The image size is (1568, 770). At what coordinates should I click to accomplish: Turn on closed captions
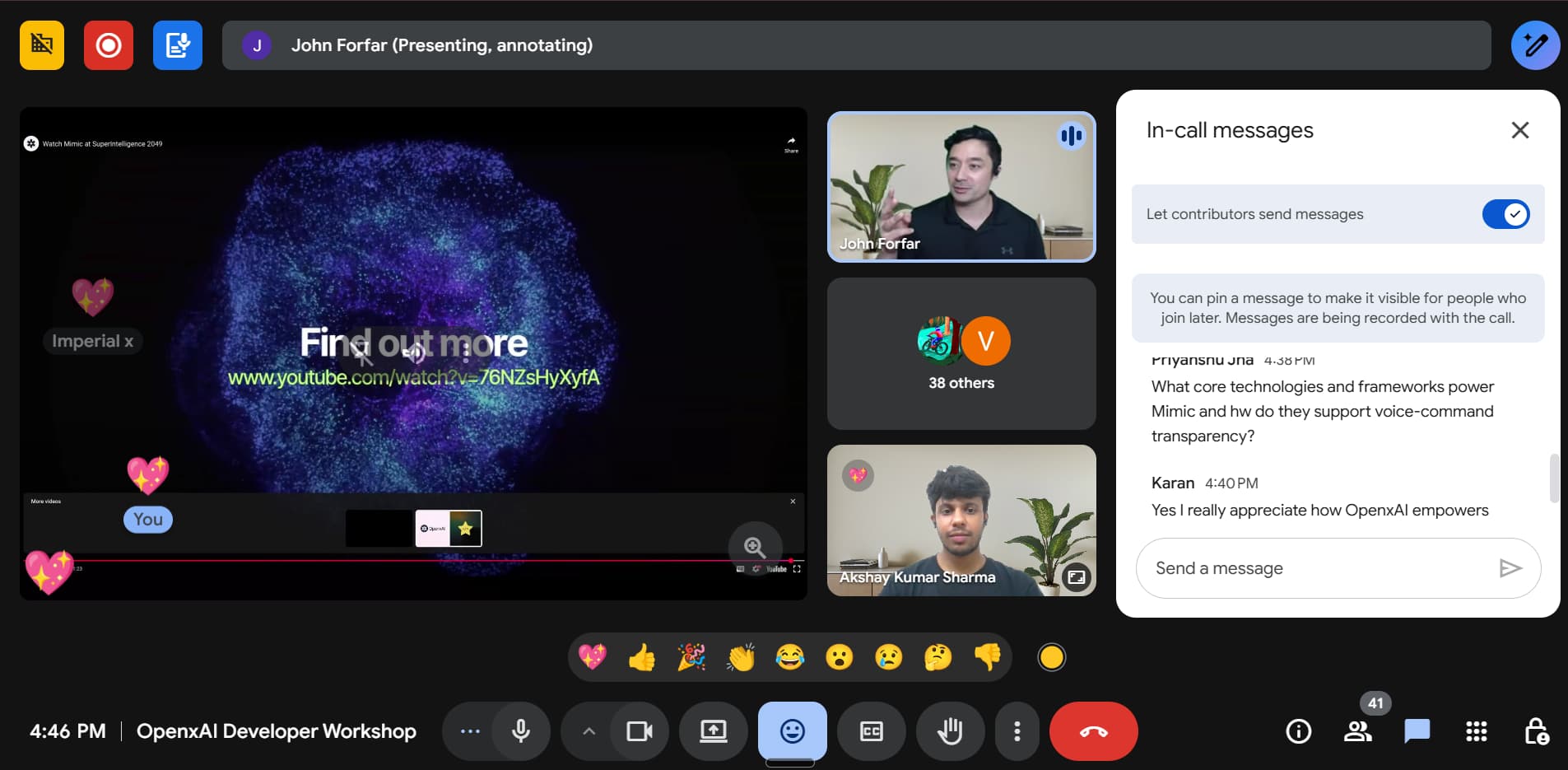(871, 731)
